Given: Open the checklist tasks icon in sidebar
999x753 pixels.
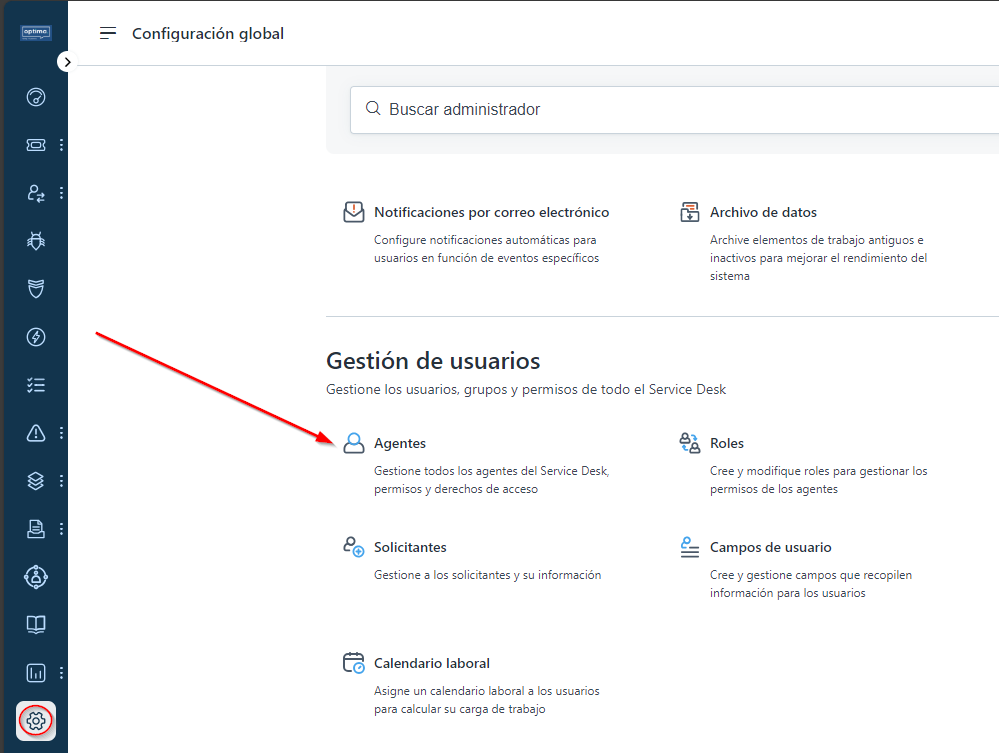Looking at the screenshot, I should (x=36, y=385).
